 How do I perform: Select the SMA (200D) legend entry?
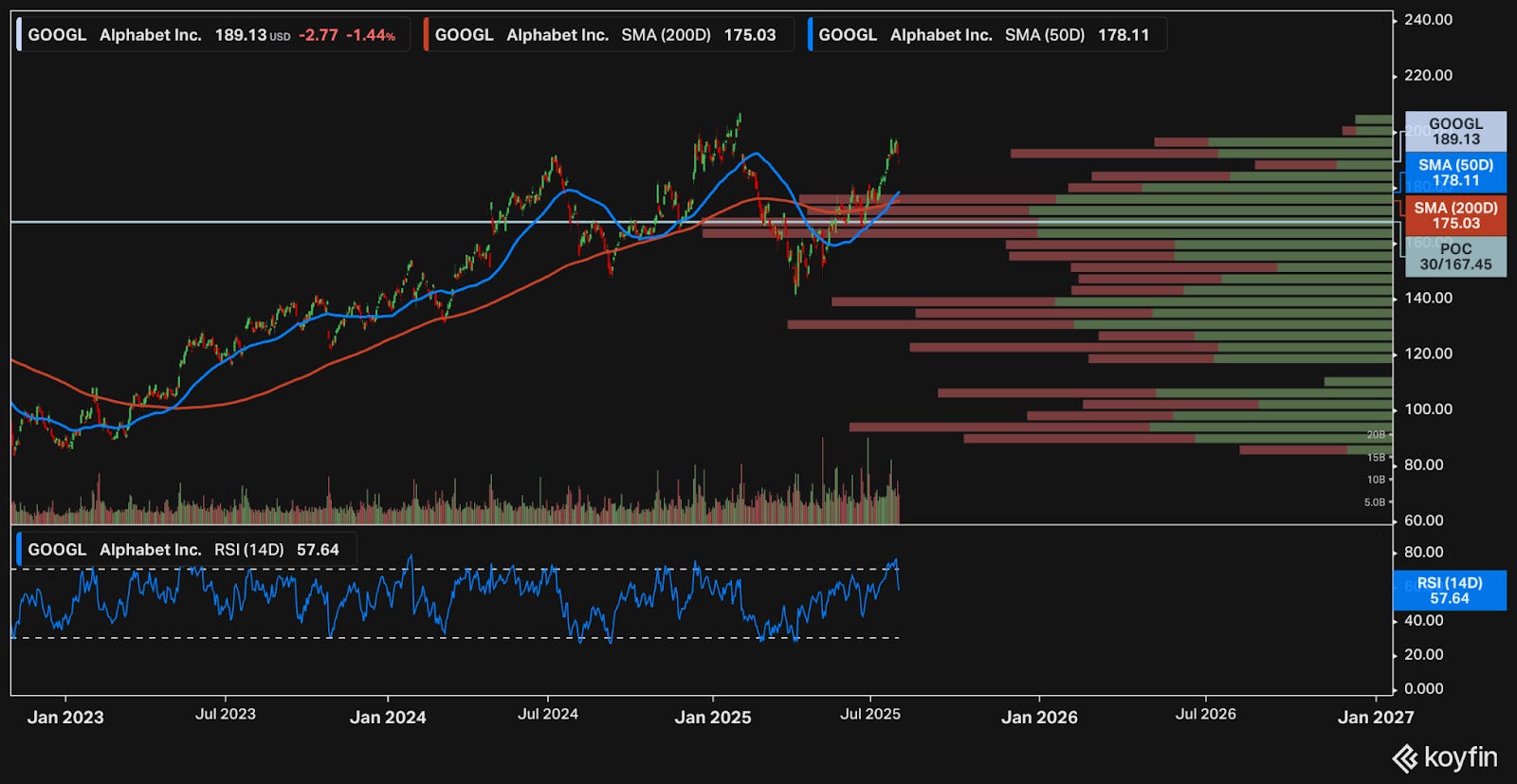(609, 35)
